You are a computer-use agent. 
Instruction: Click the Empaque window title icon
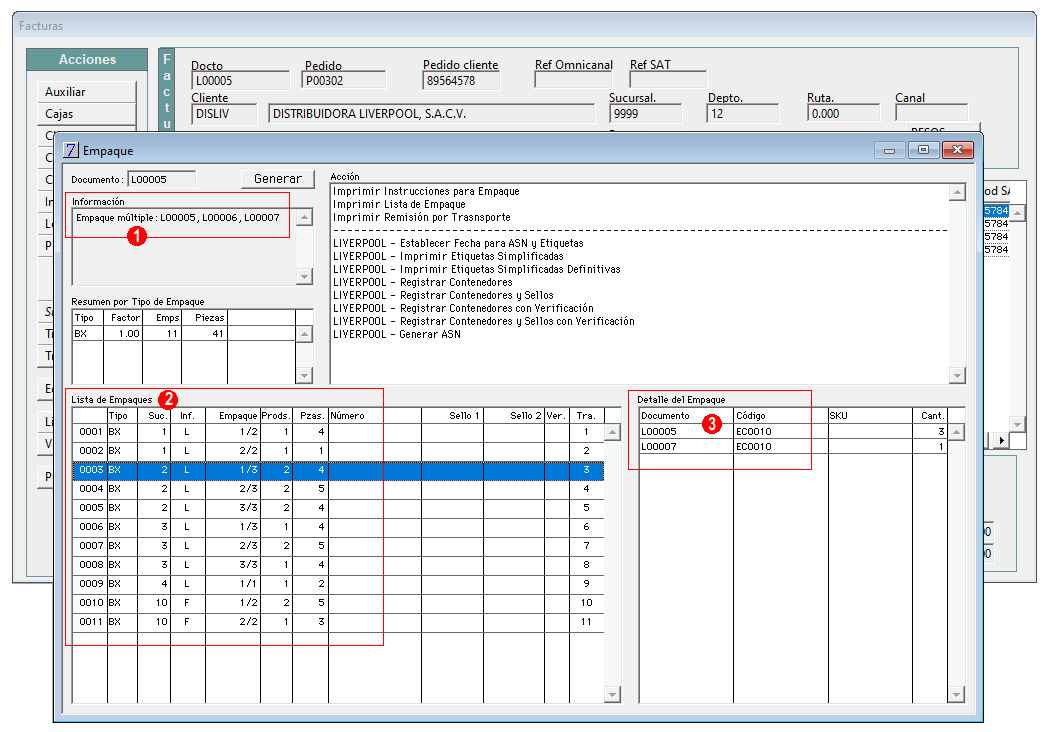(71, 150)
